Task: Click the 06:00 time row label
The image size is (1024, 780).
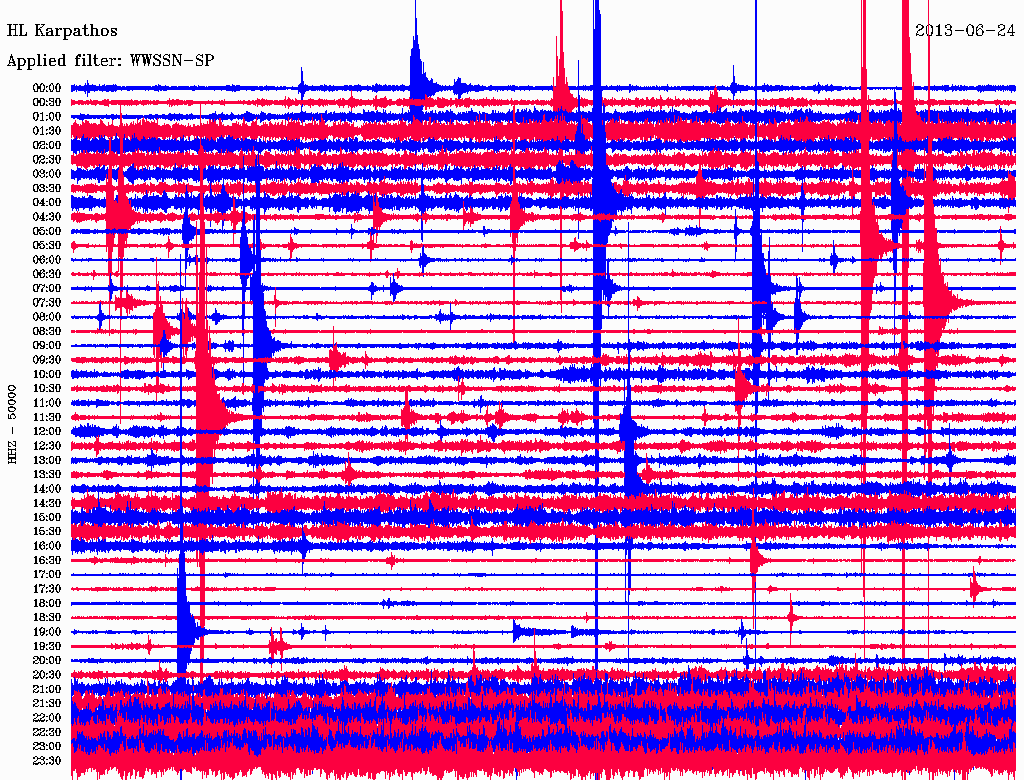Action: [x=48, y=260]
